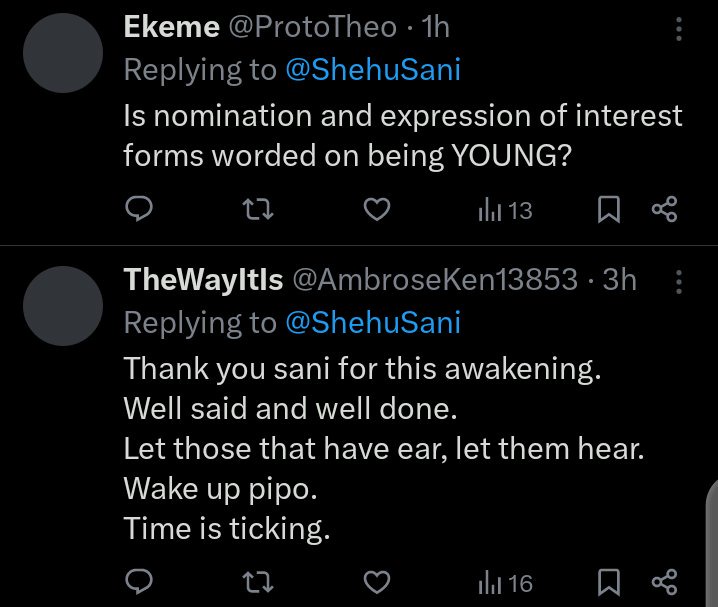View analytics showing 16 views
This screenshot has width=718, height=607.
[x=506, y=582]
